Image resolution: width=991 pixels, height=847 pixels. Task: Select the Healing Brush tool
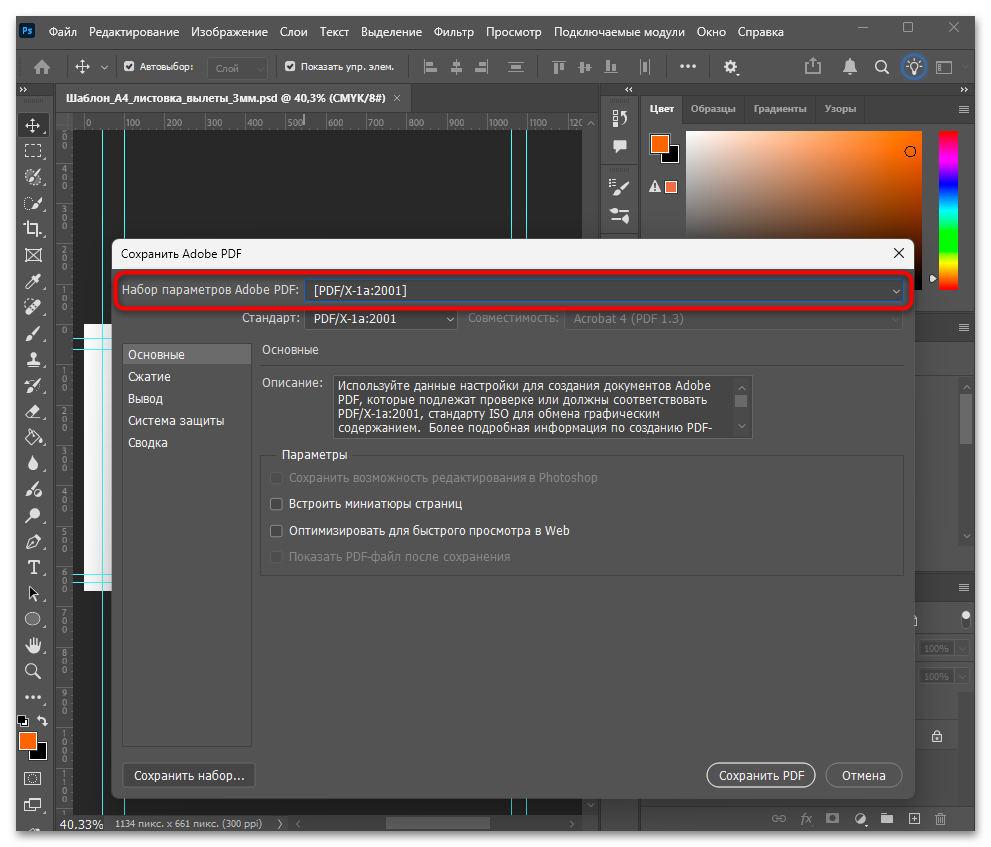(33, 307)
